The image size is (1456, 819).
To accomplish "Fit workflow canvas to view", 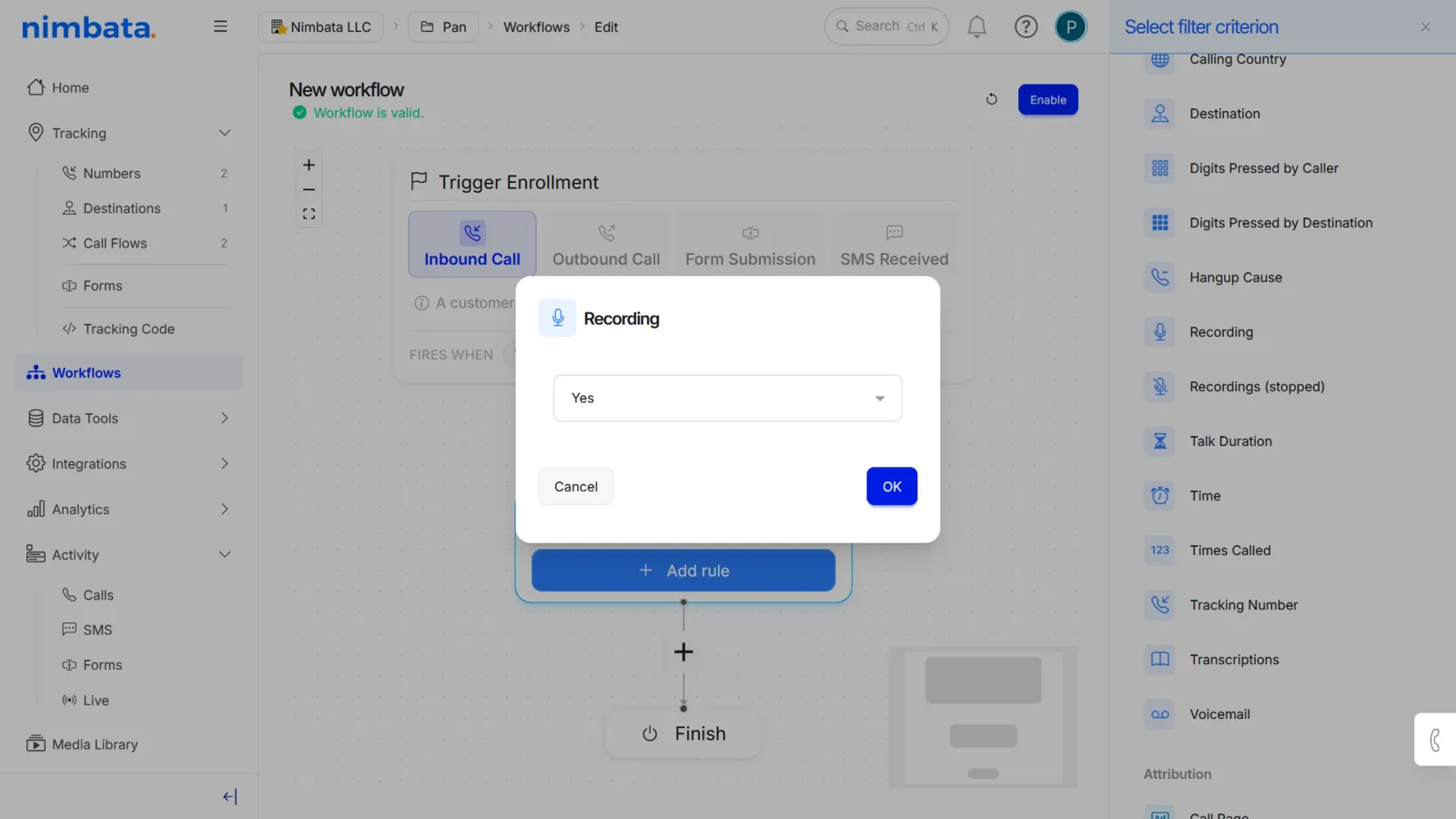I will click(x=309, y=214).
